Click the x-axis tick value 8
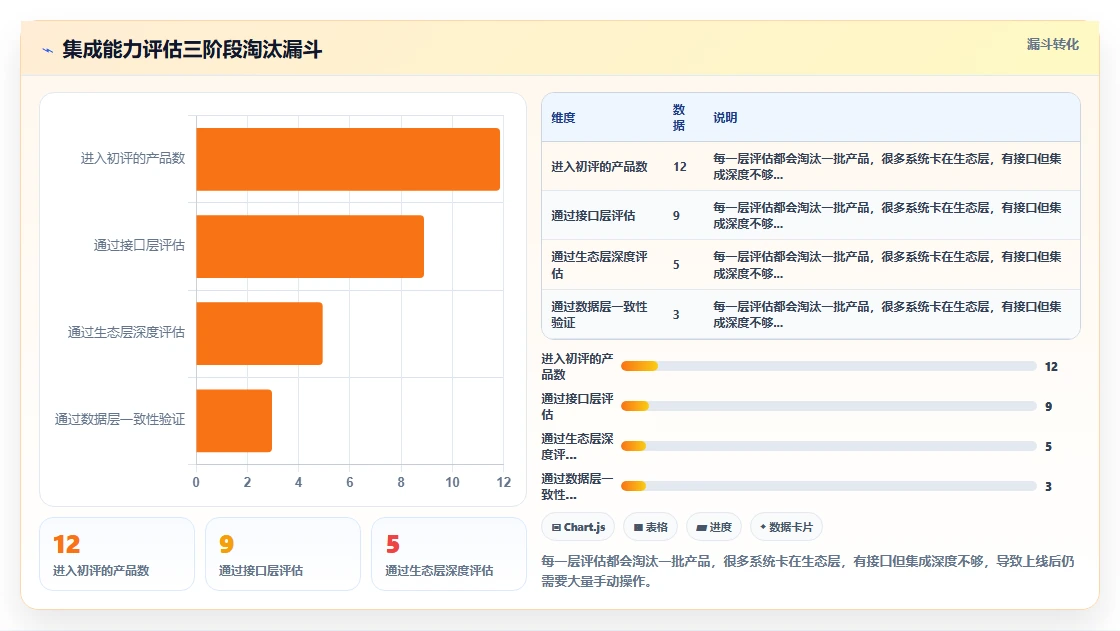 pos(401,482)
